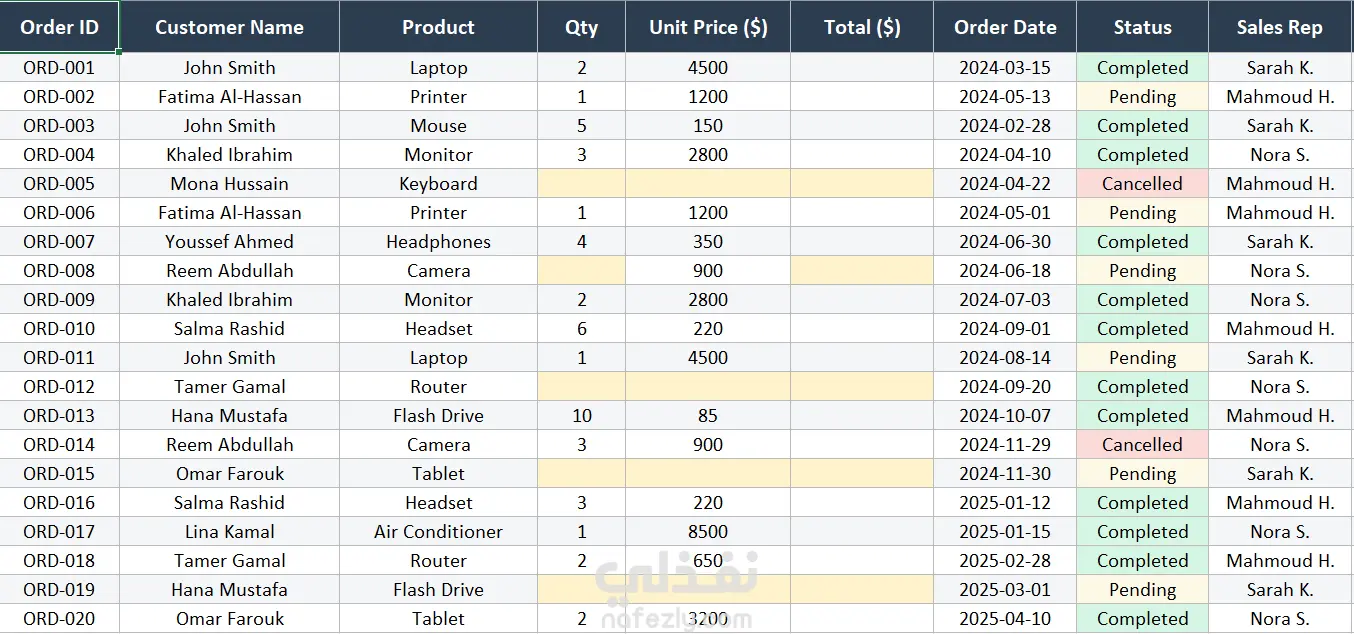Viewport: 1354px width, 634px height.
Task: Select the Unit Price ($) header cell
Action: click(x=708, y=27)
